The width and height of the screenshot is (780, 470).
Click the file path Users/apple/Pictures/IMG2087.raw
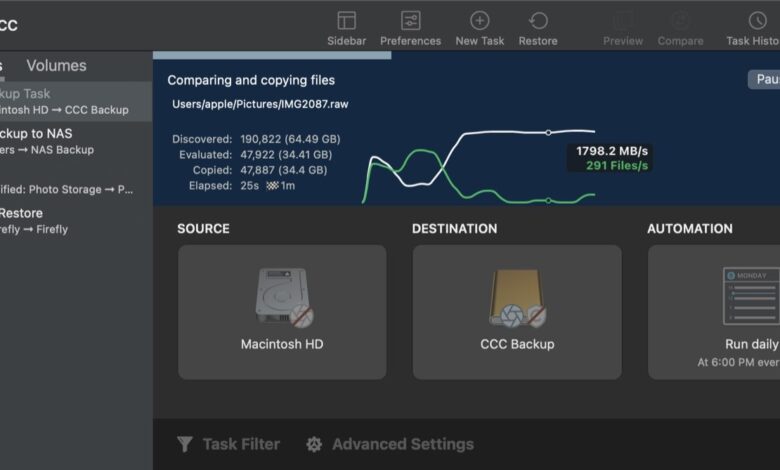click(260, 104)
